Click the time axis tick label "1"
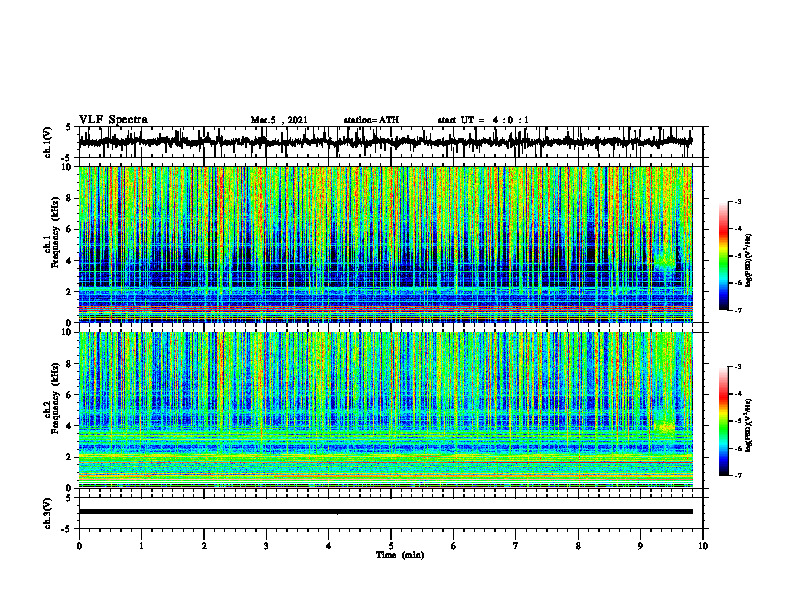This screenshot has height=612, width=792. tap(141, 546)
